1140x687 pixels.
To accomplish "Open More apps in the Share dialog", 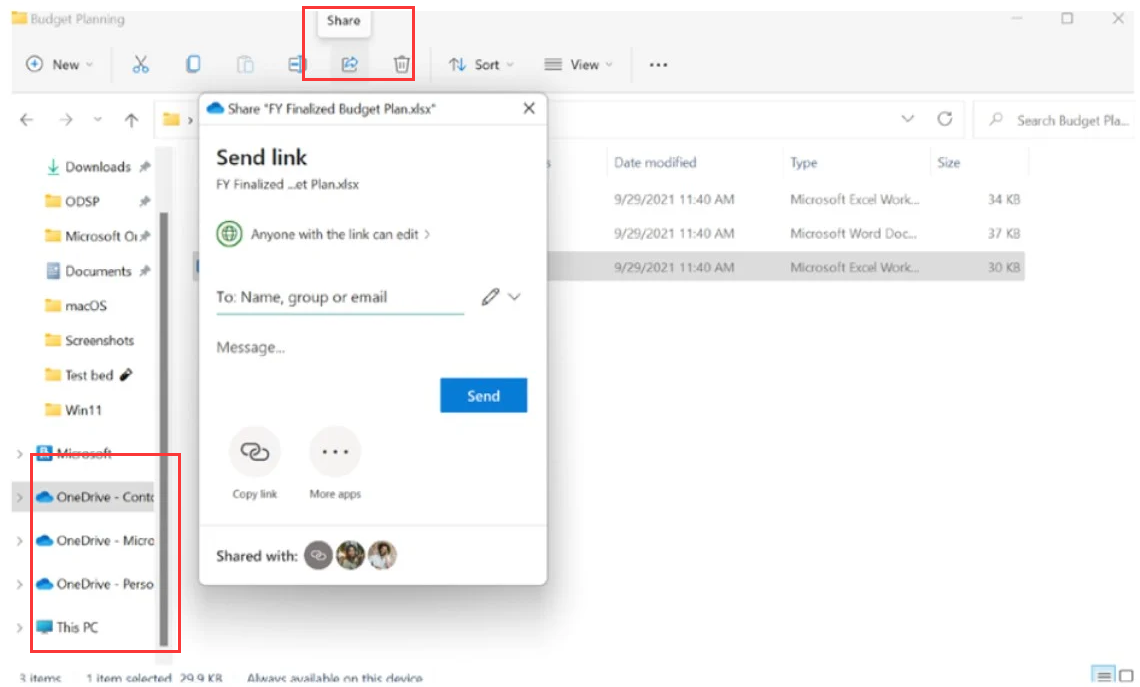I will [334, 451].
